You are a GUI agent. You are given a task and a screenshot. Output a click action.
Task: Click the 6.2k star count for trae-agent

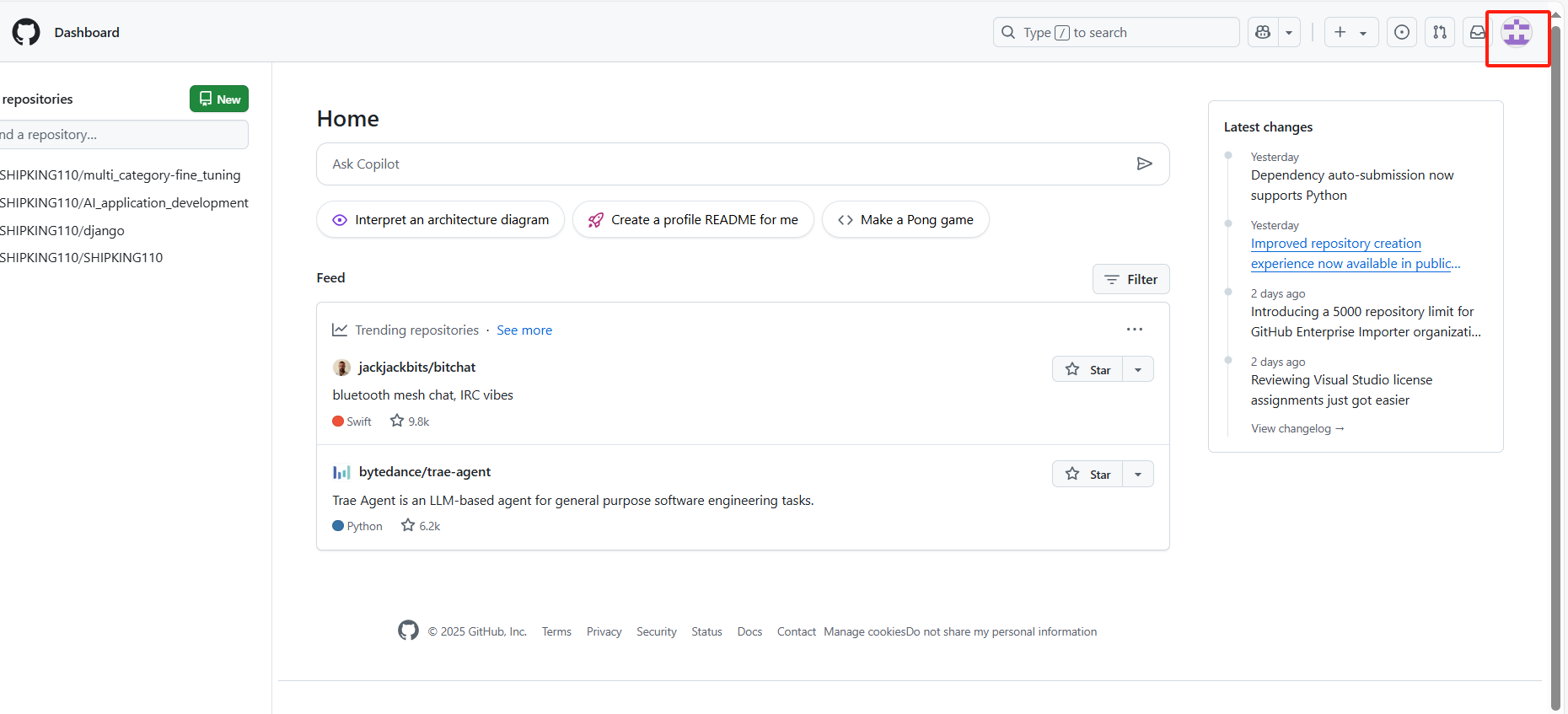pyautogui.click(x=421, y=525)
